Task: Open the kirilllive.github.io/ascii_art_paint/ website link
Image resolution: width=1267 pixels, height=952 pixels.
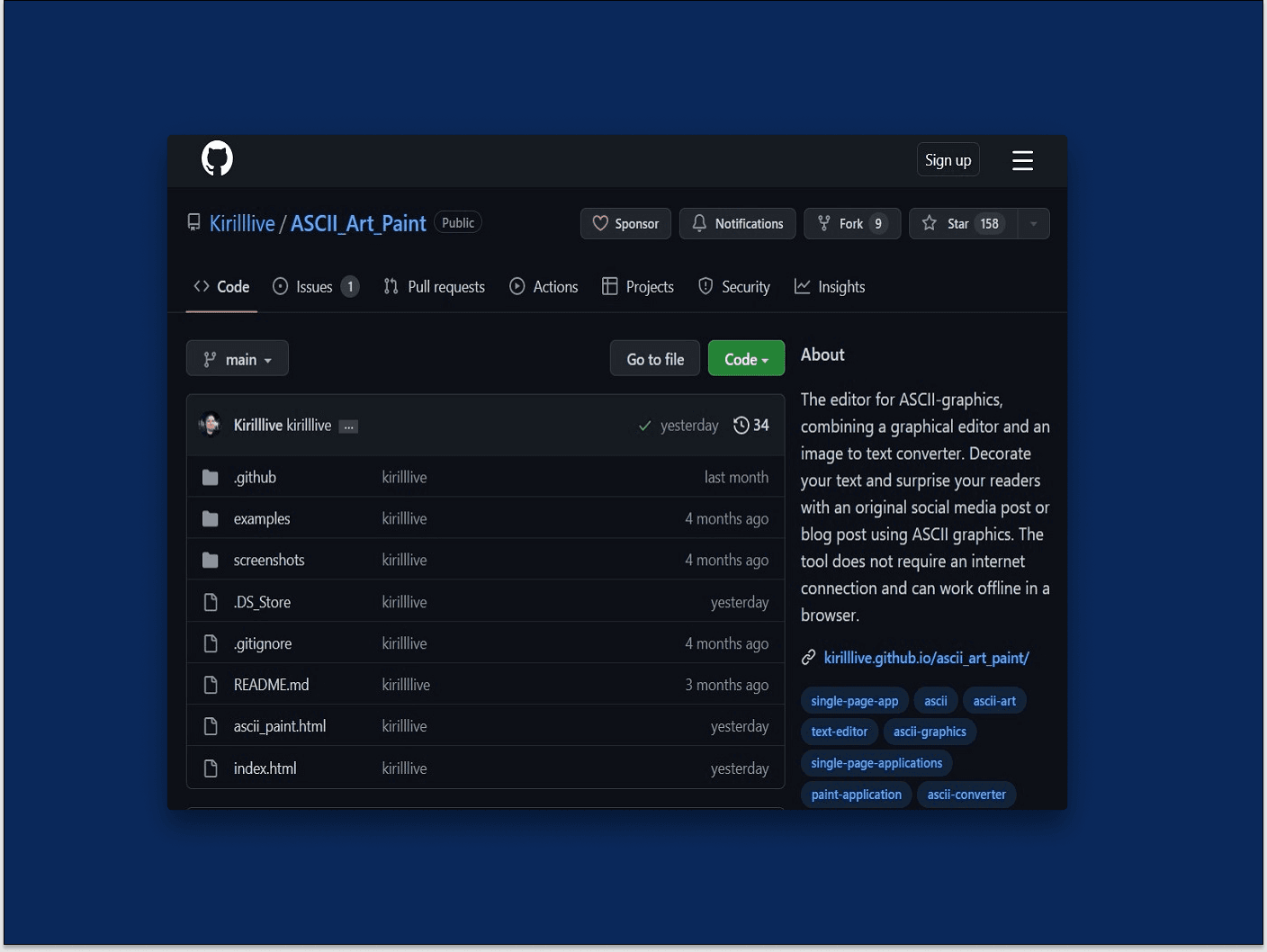Action: [x=926, y=658]
